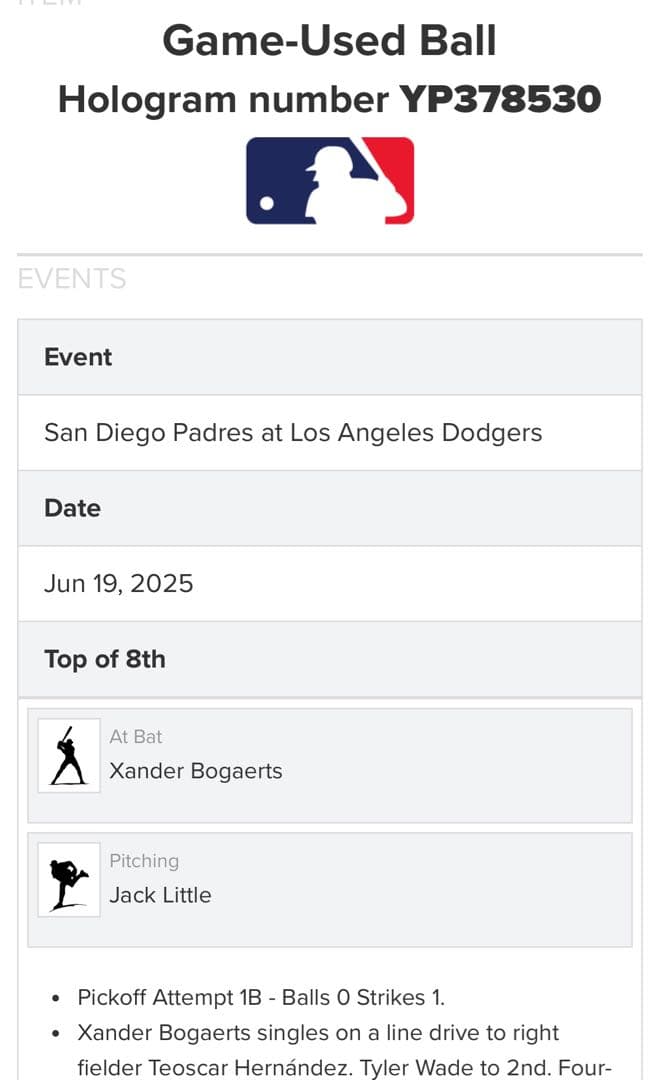Open San Diego Padres at Los Angeles Dodgers
Image resolution: width=660 pixels, height=1080 pixels.
[x=293, y=433]
